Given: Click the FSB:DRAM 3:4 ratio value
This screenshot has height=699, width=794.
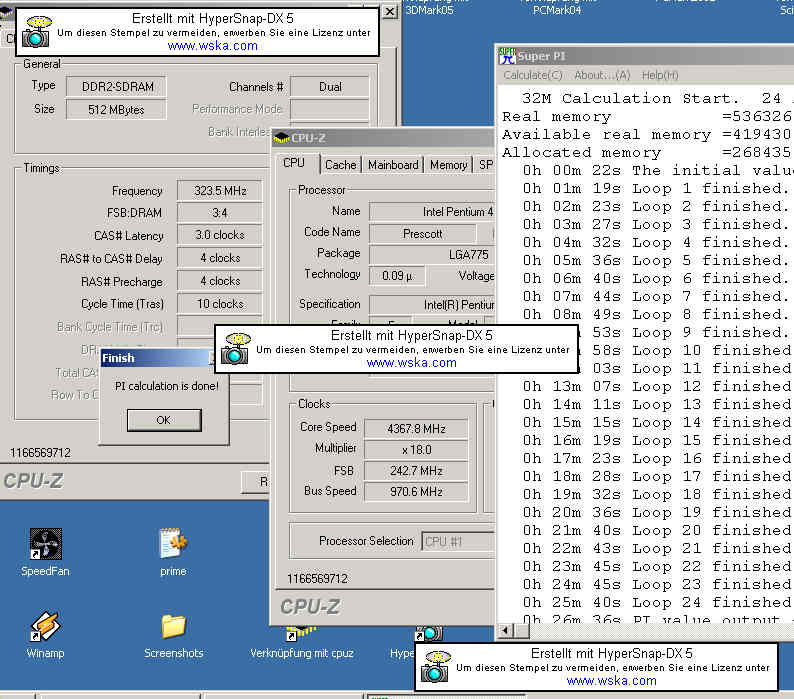Looking at the screenshot, I should click(x=220, y=213).
